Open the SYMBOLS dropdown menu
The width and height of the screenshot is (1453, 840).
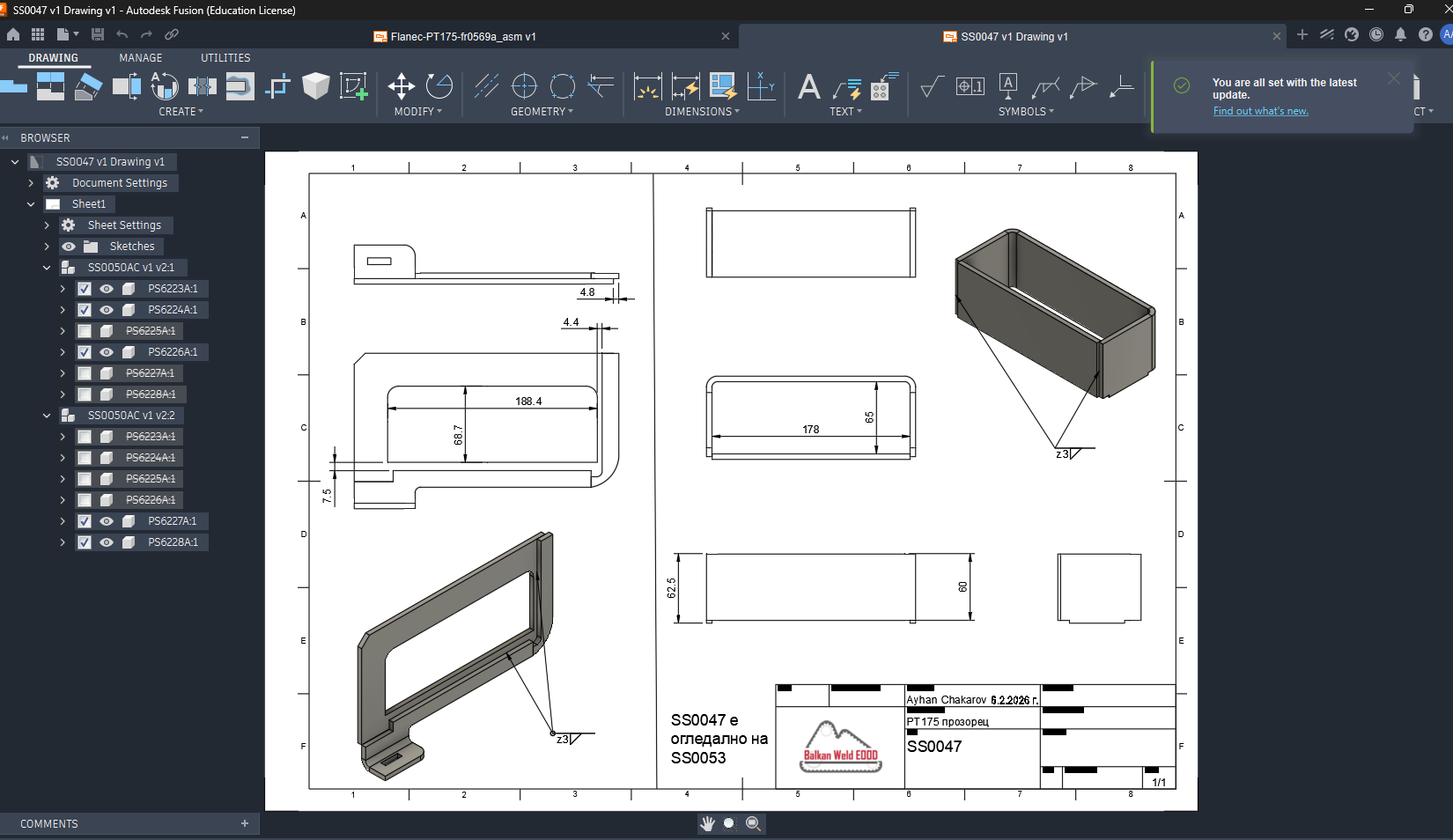pyautogui.click(x=1026, y=112)
